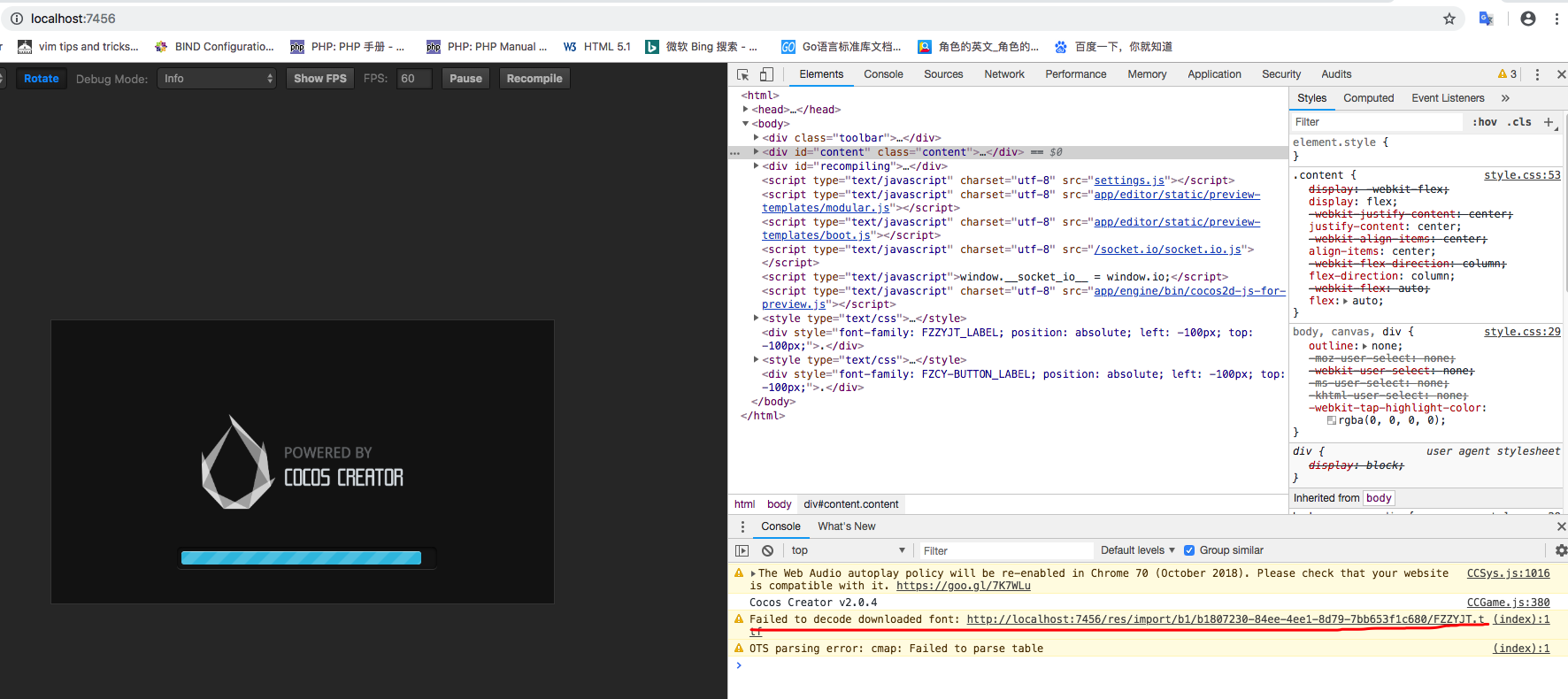Open the Google Translate icon in address bar
The image size is (1568, 699).
1487,19
